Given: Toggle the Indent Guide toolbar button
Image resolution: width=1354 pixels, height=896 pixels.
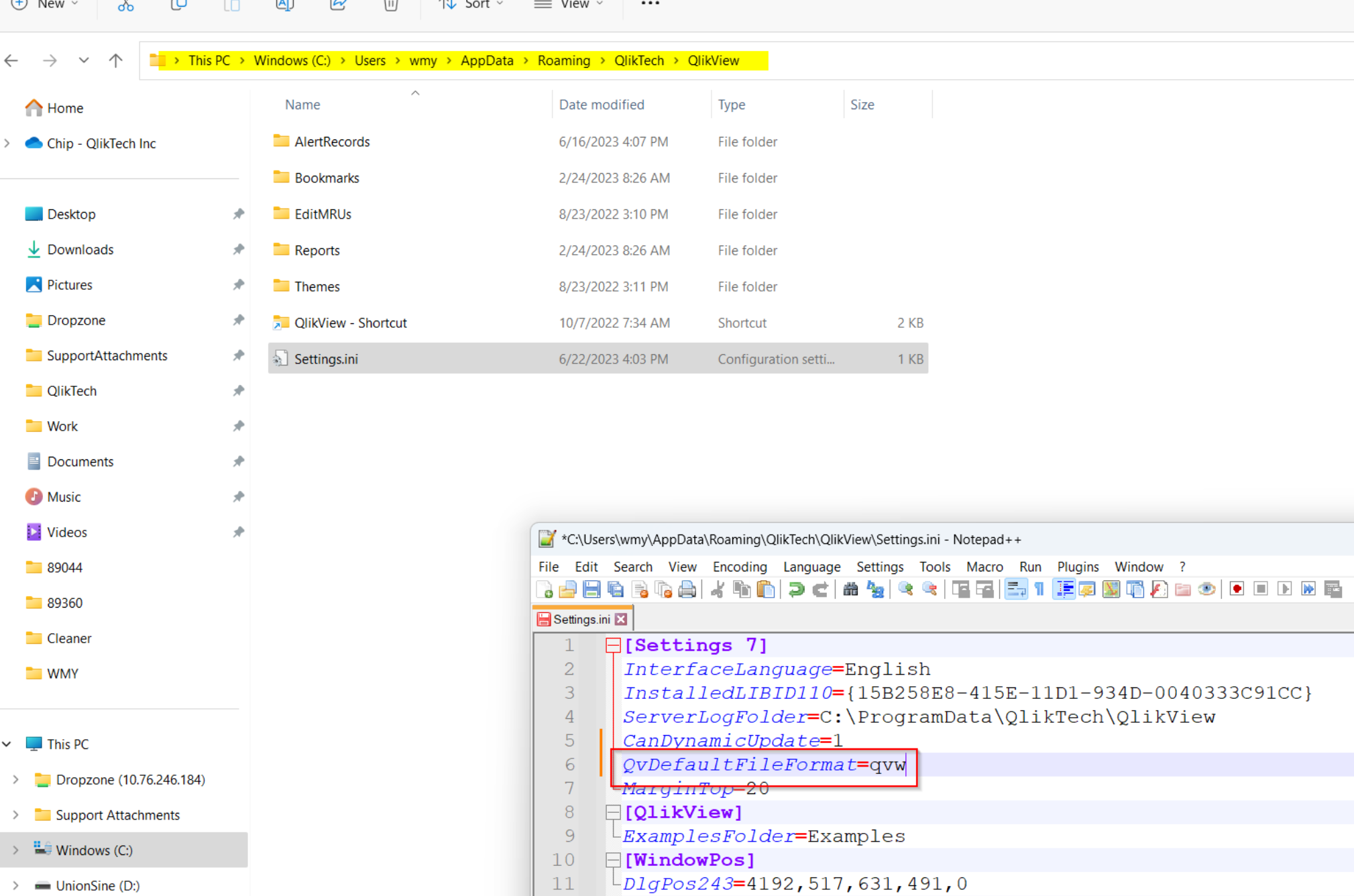Looking at the screenshot, I should pos(1064,590).
